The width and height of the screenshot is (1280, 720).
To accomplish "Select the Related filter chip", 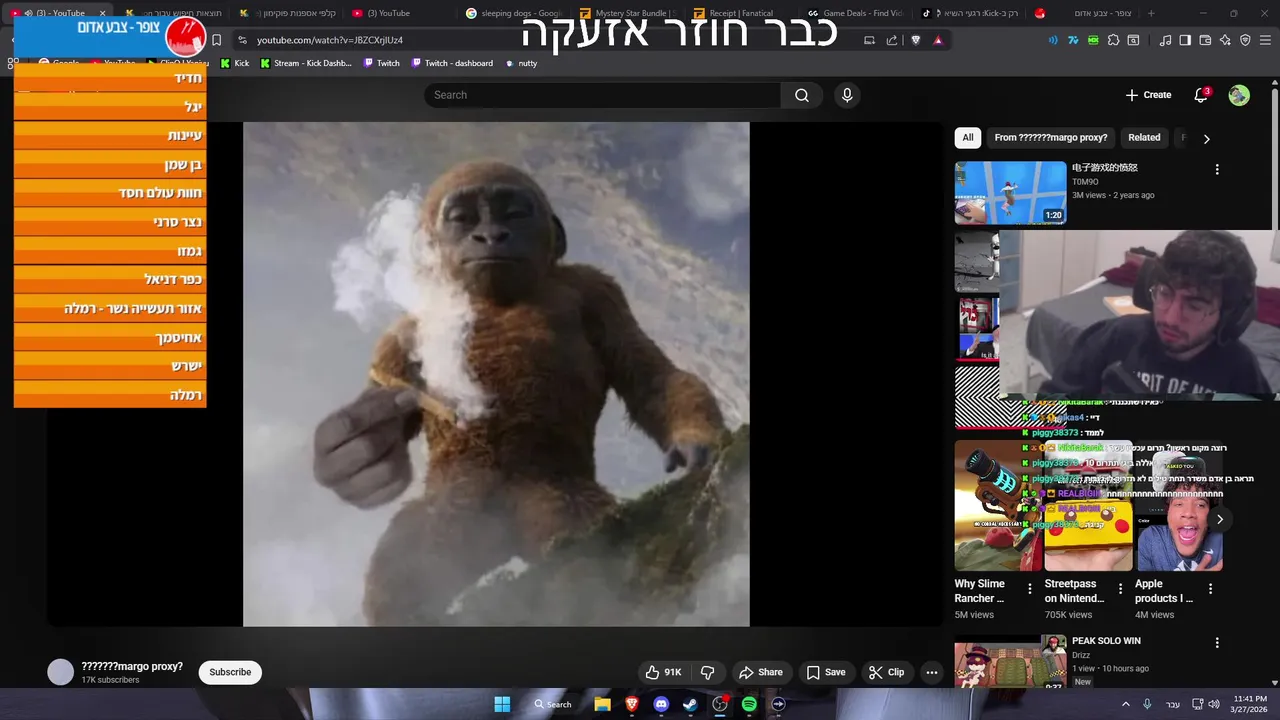I will tap(1144, 138).
